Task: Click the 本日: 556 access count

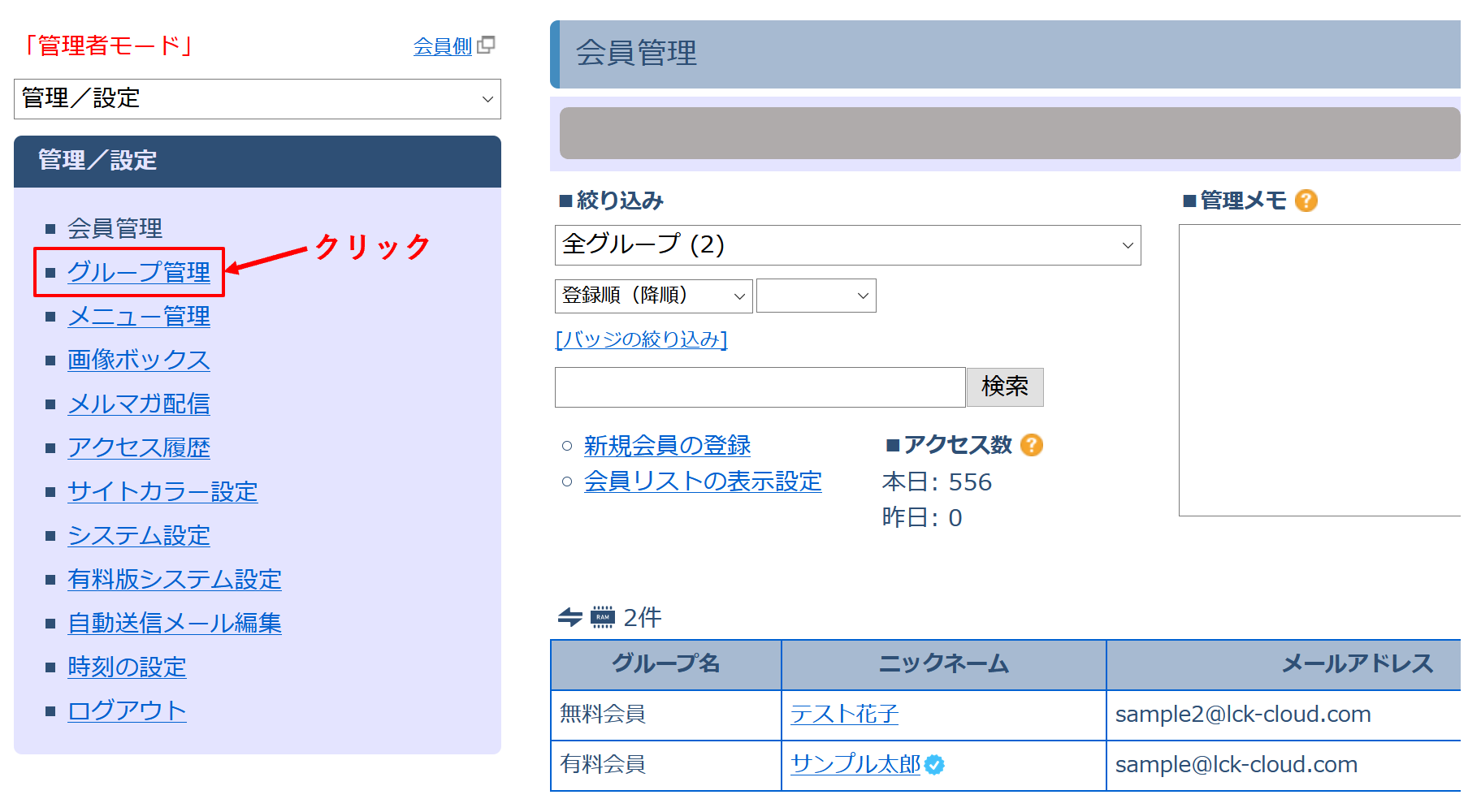Action: pyautogui.click(x=937, y=482)
